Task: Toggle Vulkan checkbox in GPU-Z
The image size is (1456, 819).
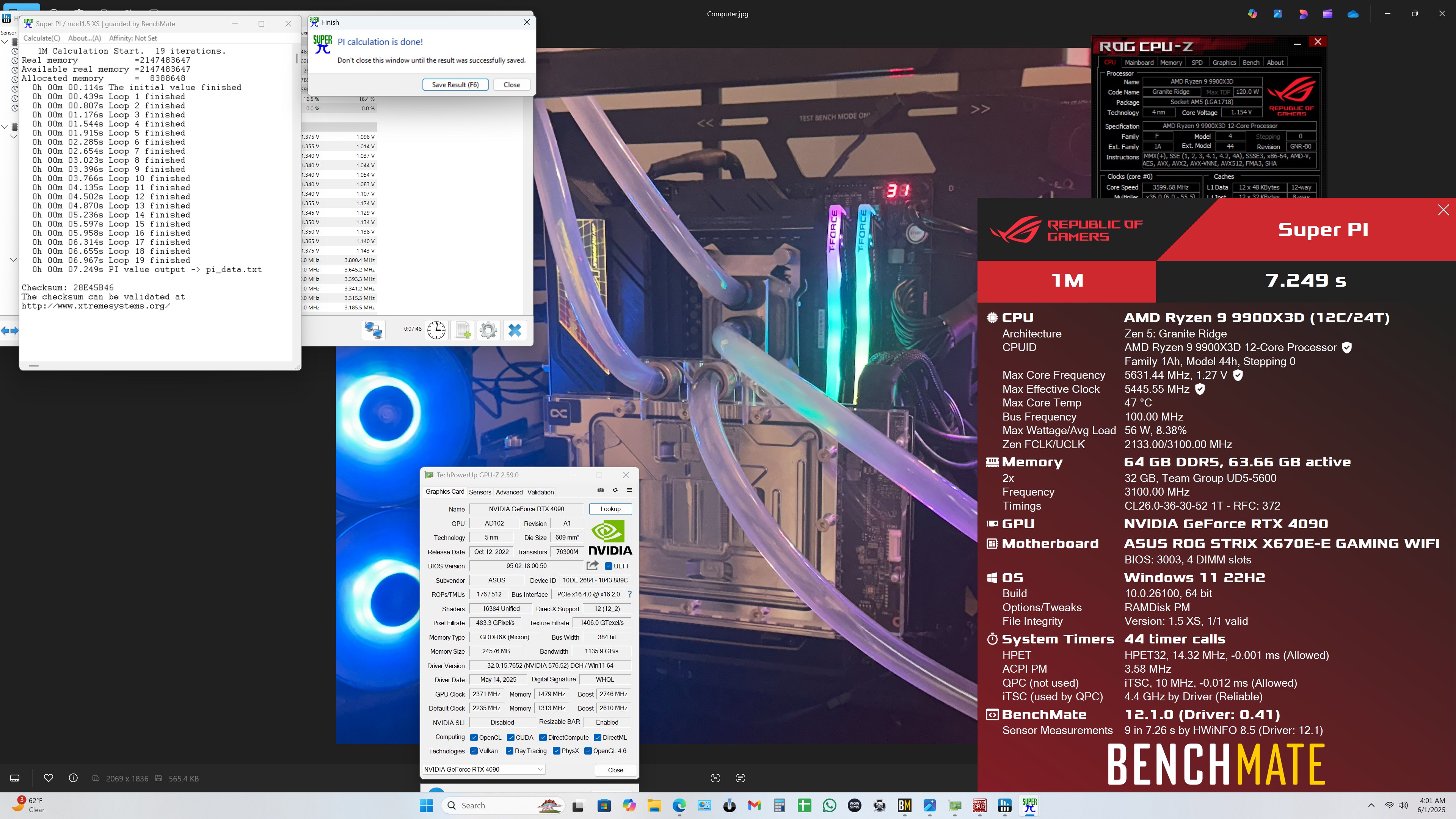Action: tap(474, 751)
